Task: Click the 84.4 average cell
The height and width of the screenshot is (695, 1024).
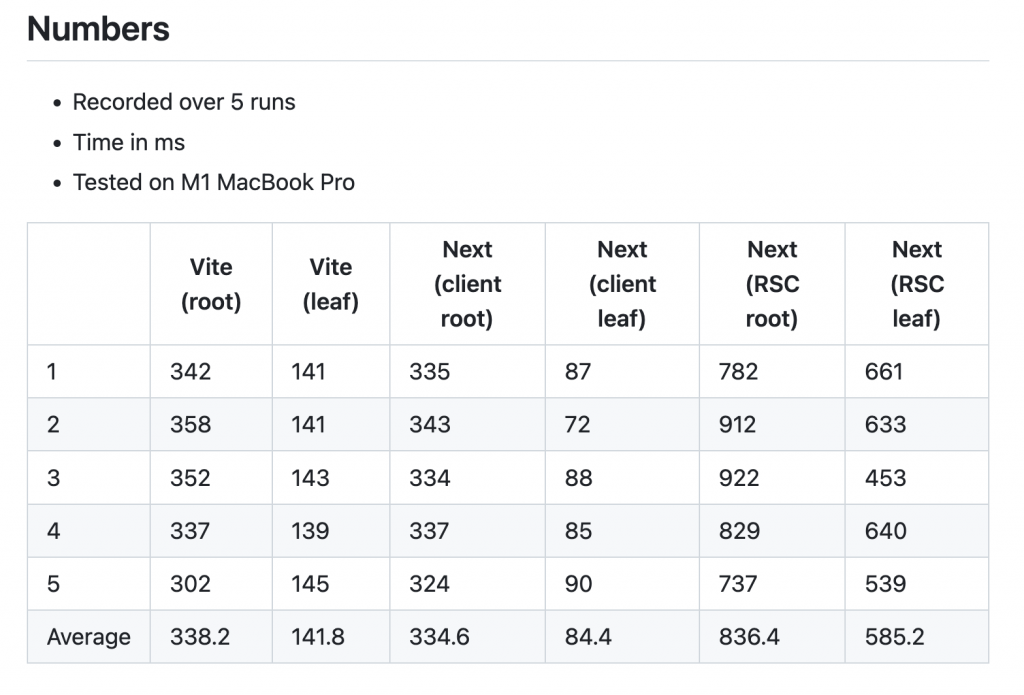Action: point(588,637)
